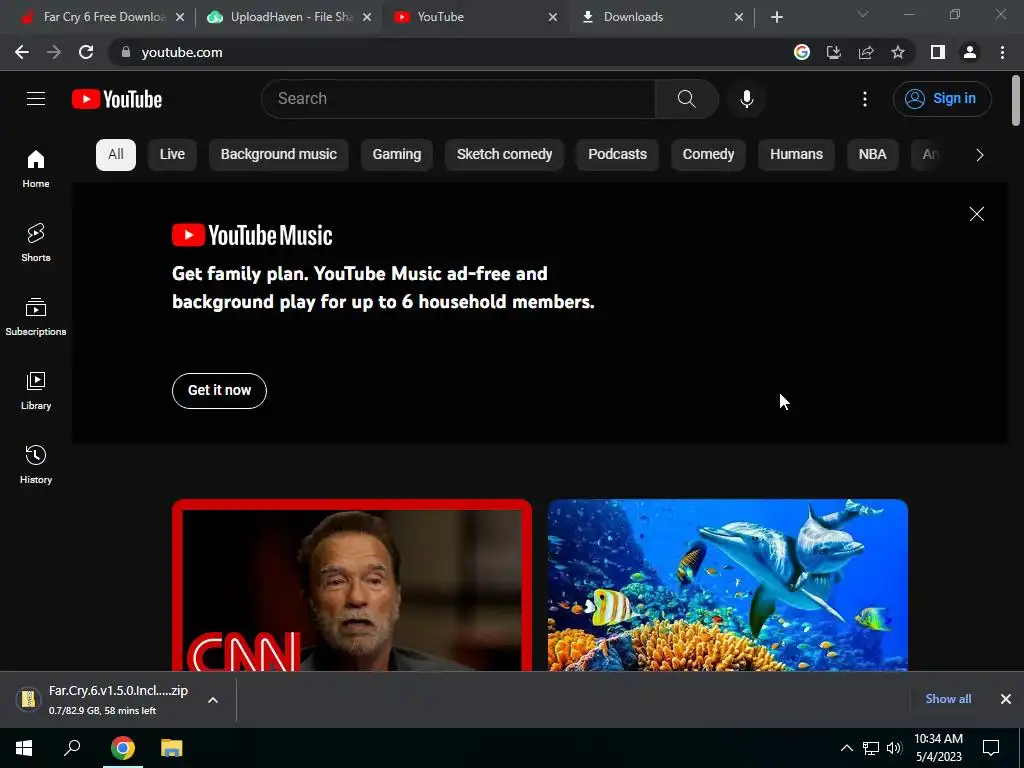This screenshot has width=1024, height=768.
Task: Close the UploadHaven tab
Action: (x=367, y=17)
